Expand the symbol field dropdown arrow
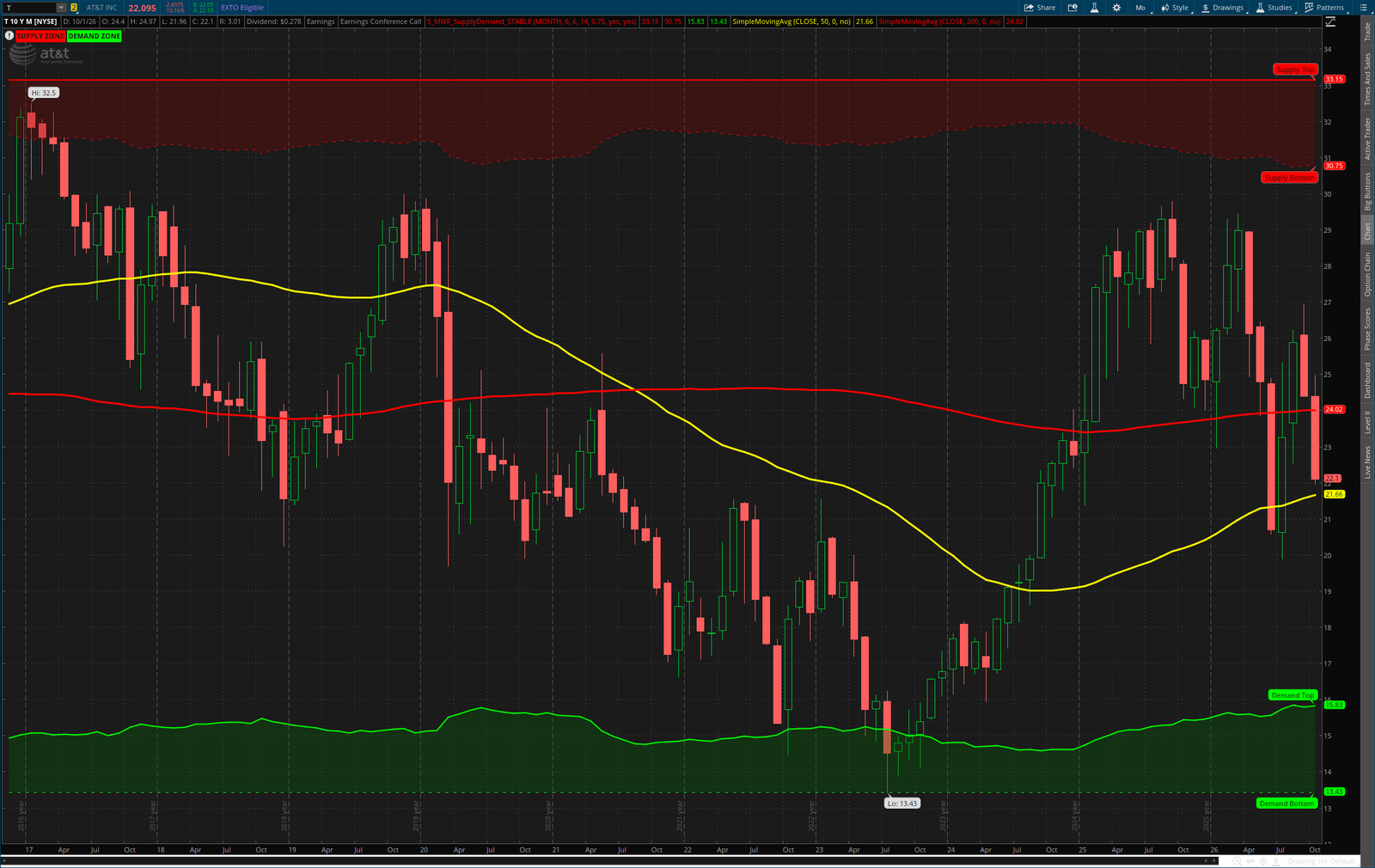This screenshot has height=868, width=1375. click(61, 8)
